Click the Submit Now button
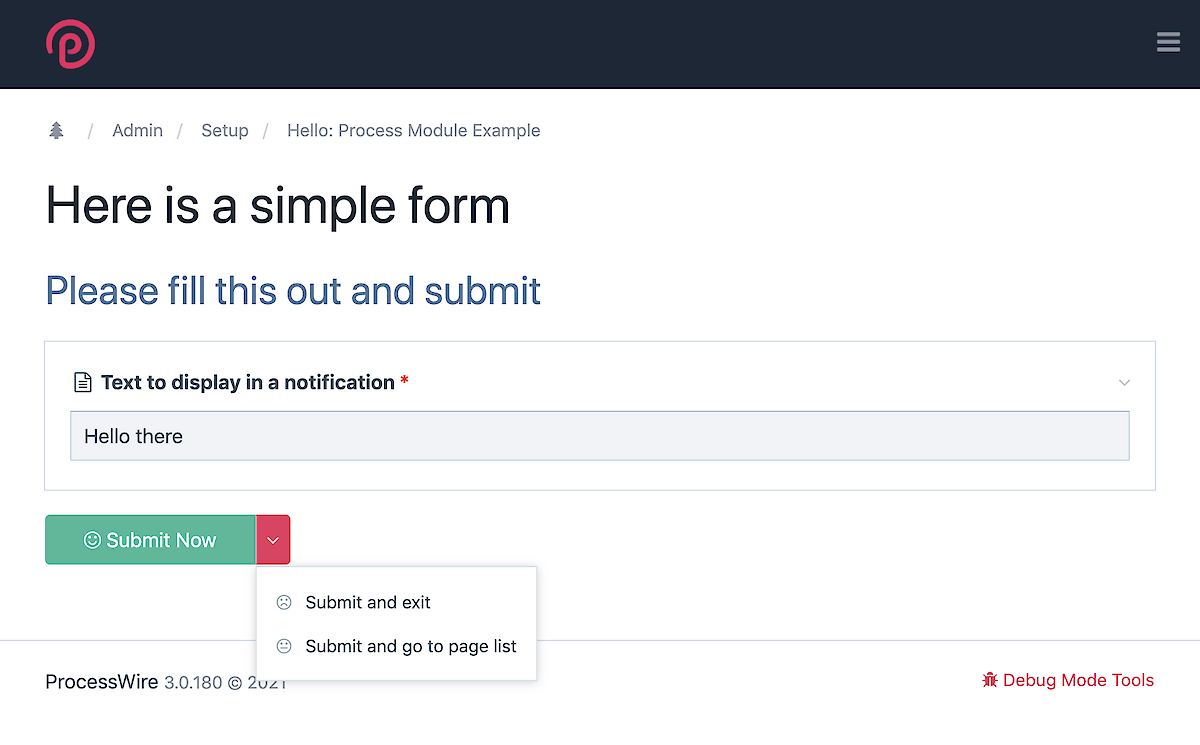The image size is (1200, 745). (150, 540)
